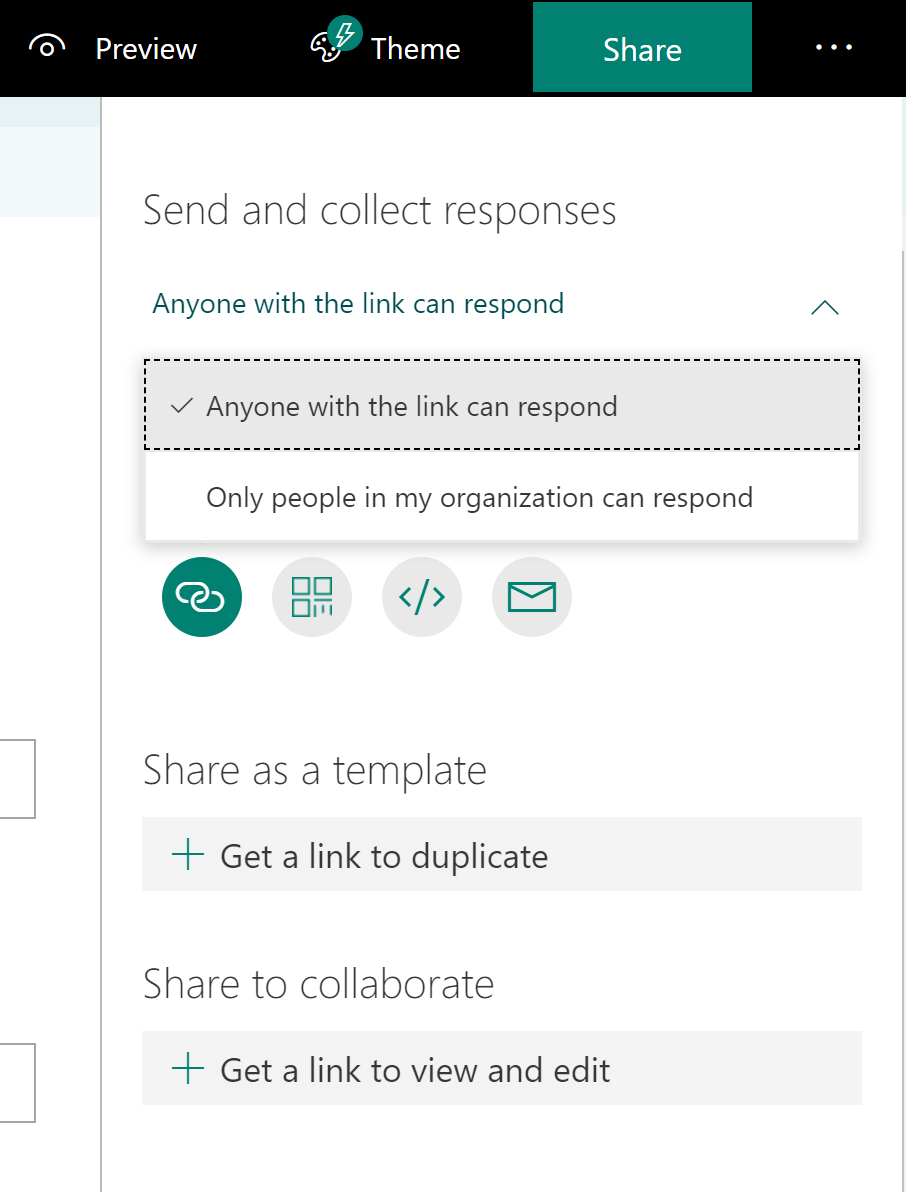Open the form Preview

[x=112, y=49]
